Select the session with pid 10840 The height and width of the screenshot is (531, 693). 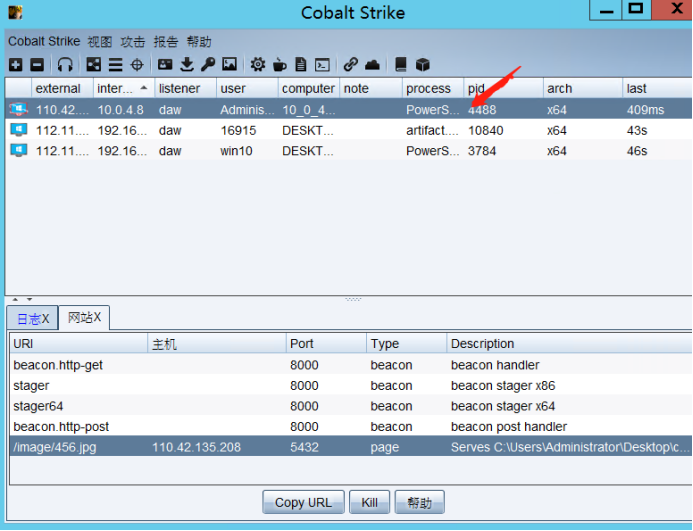click(349, 130)
